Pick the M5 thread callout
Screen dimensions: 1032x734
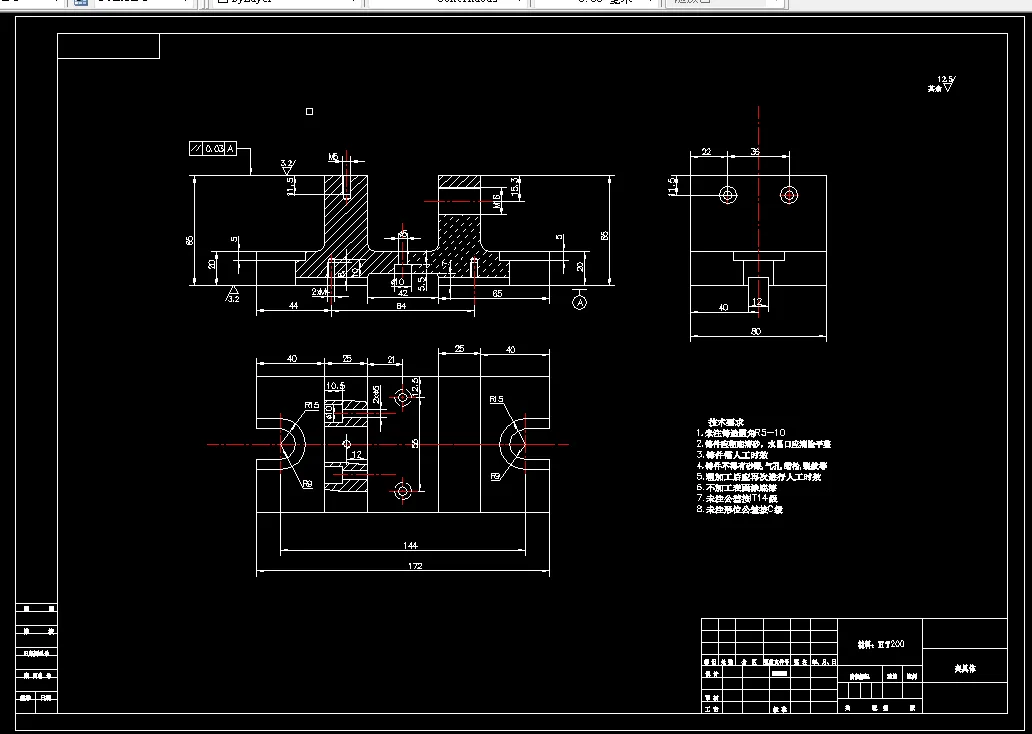[x=334, y=157]
